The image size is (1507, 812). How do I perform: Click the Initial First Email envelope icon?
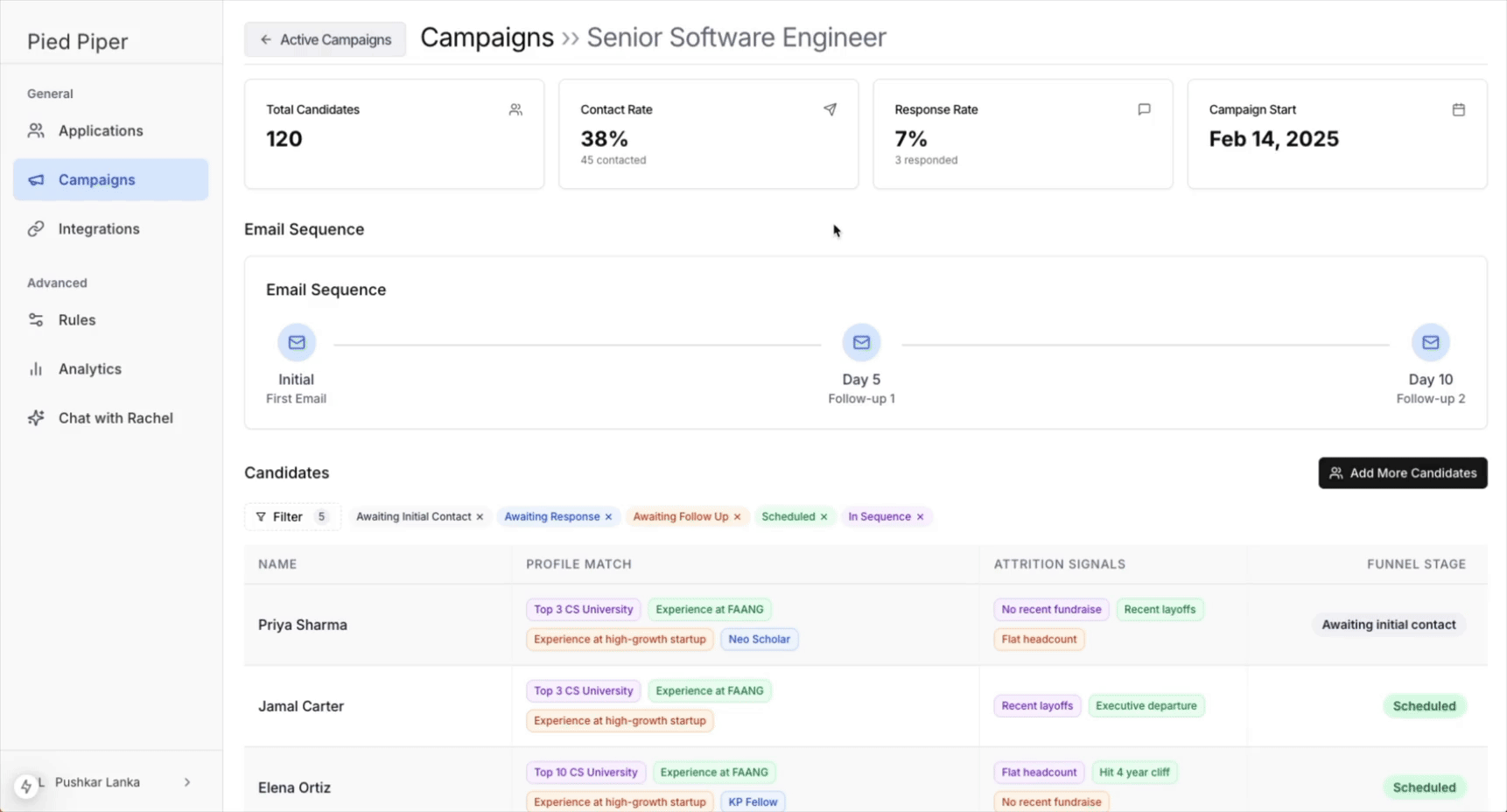click(297, 342)
